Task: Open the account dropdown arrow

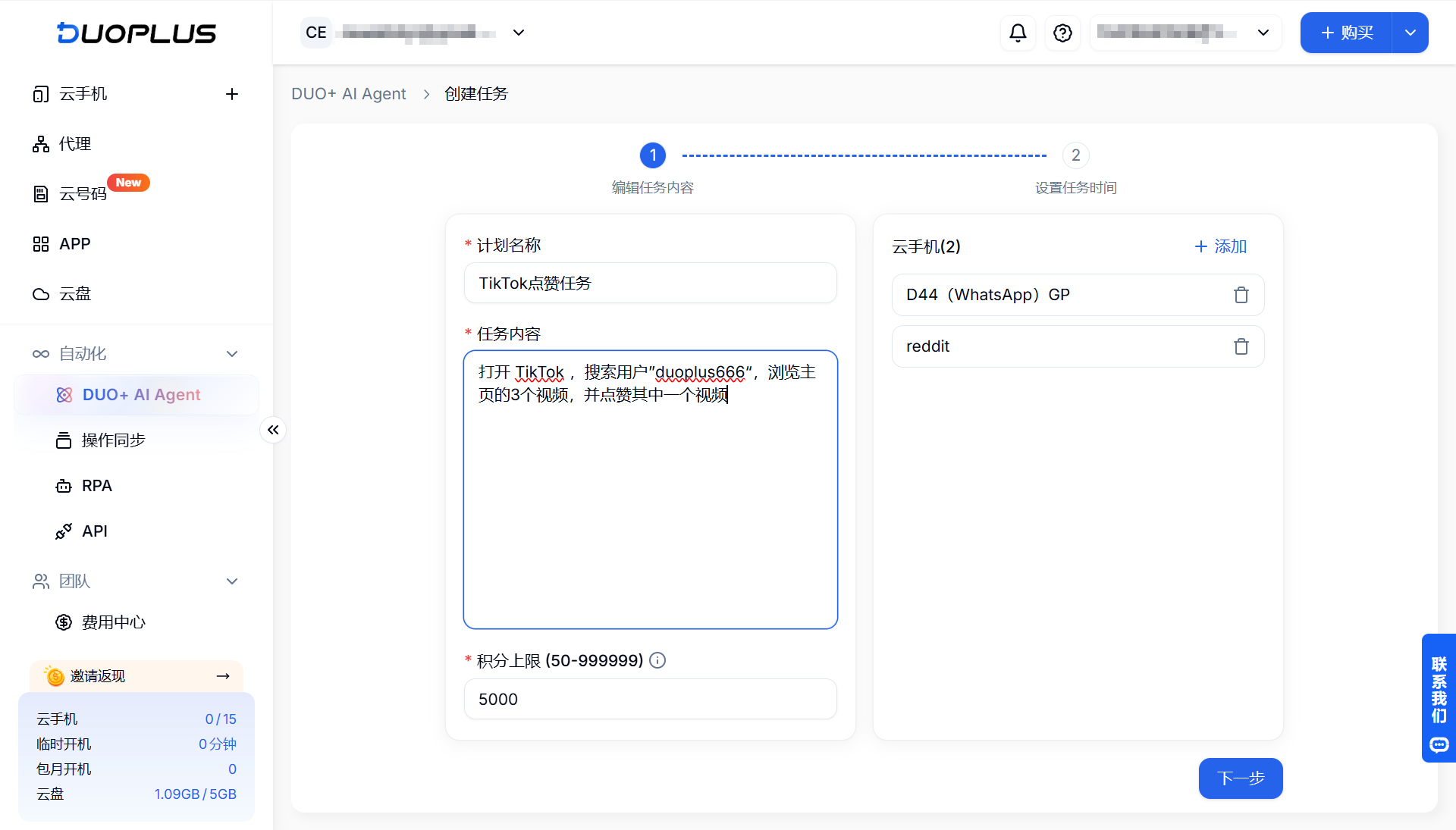Action: tap(1263, 33)
